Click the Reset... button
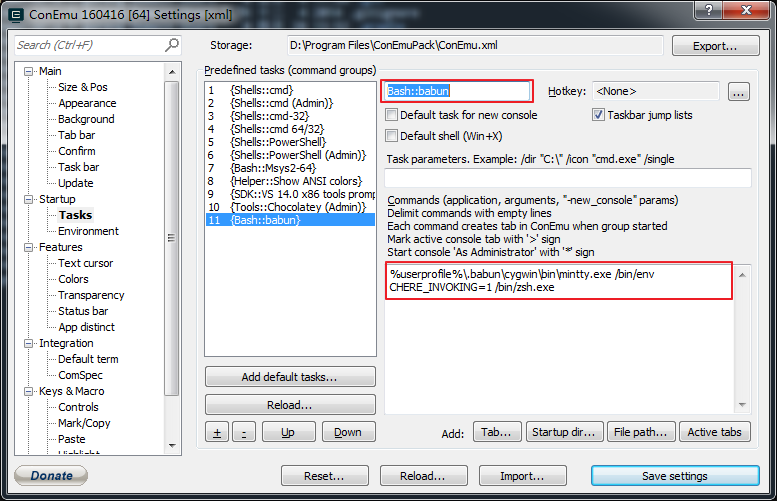This screenshot has height=501, width=777. 325,476
